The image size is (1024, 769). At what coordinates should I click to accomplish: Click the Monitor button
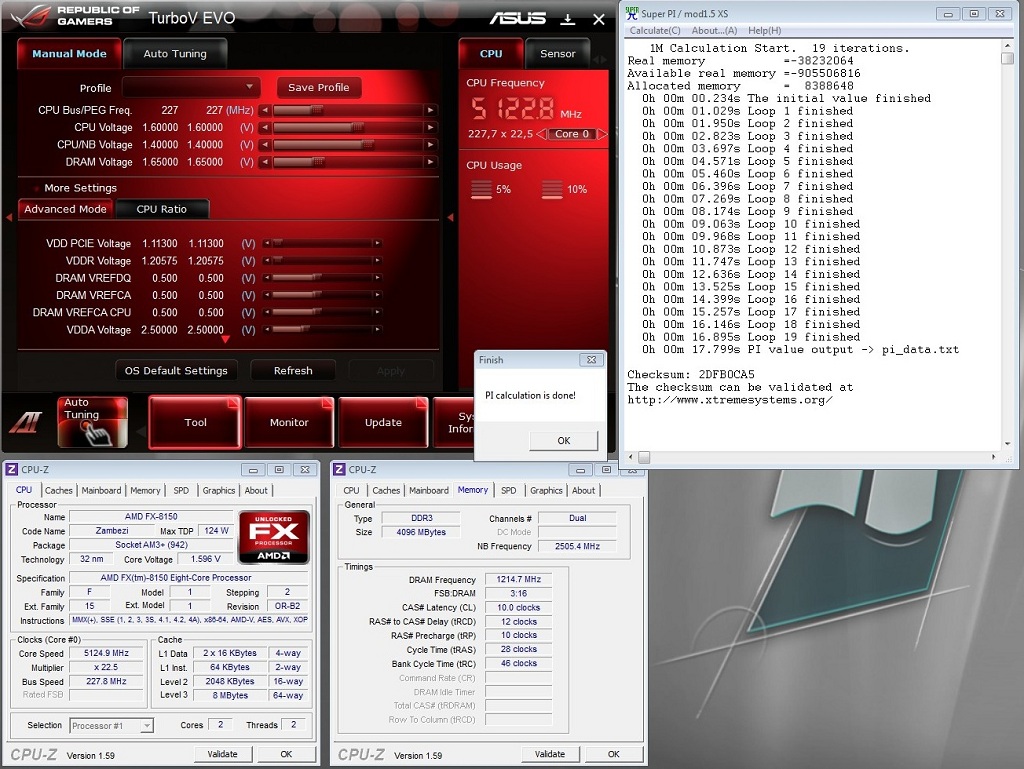coord(289,422)
